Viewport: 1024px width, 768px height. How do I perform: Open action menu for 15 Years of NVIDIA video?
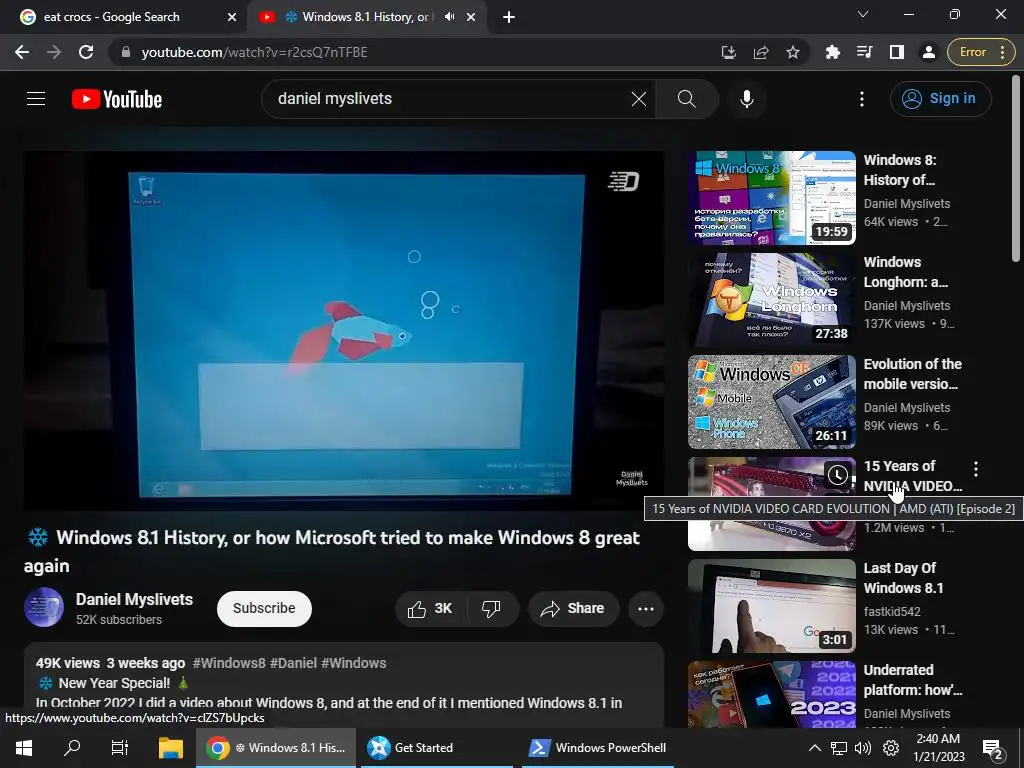click(x=976, y=468)
